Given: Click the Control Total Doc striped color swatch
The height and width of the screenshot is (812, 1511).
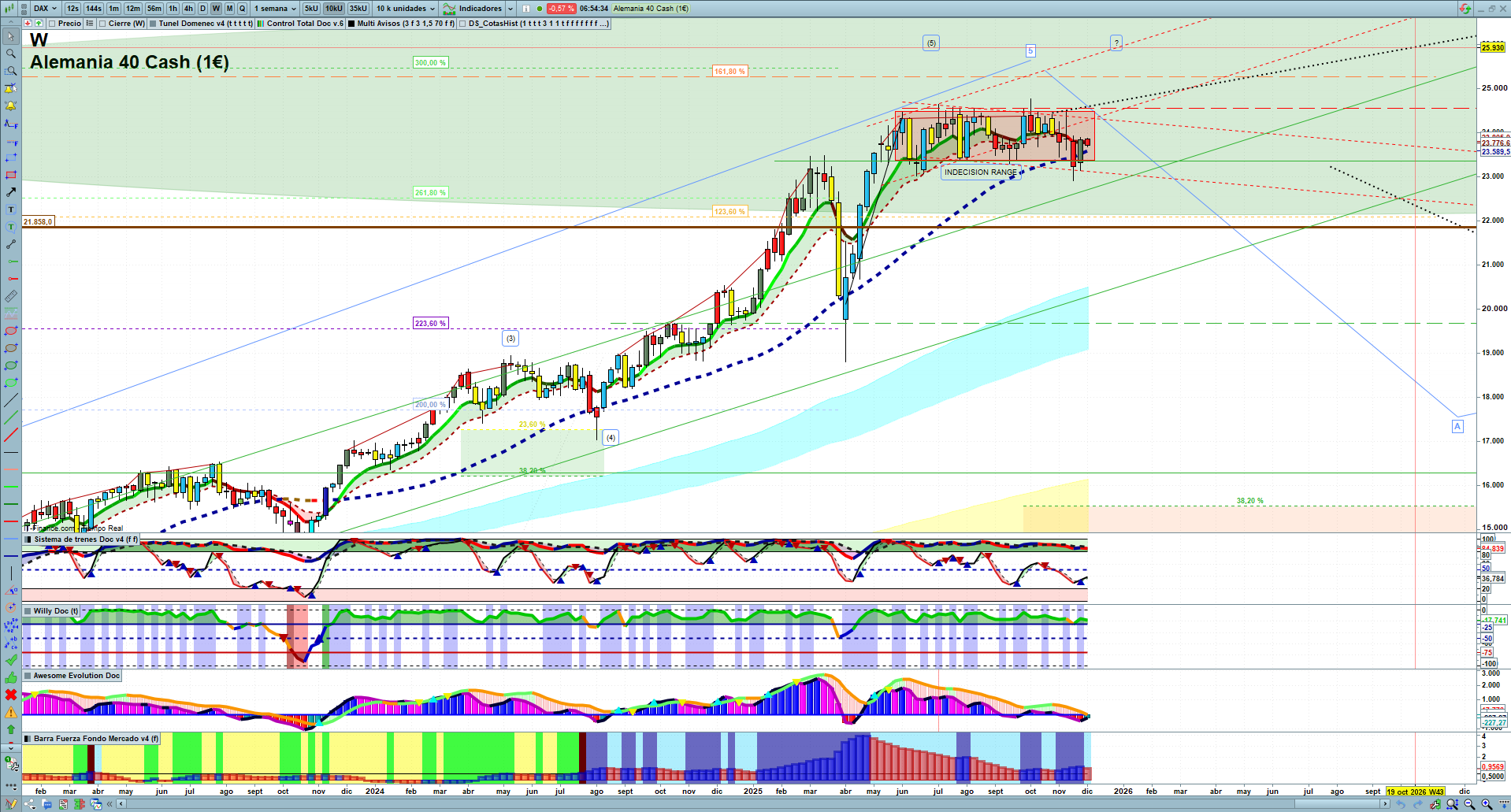Looking at the screenshot, I should [x=261, y=24].
